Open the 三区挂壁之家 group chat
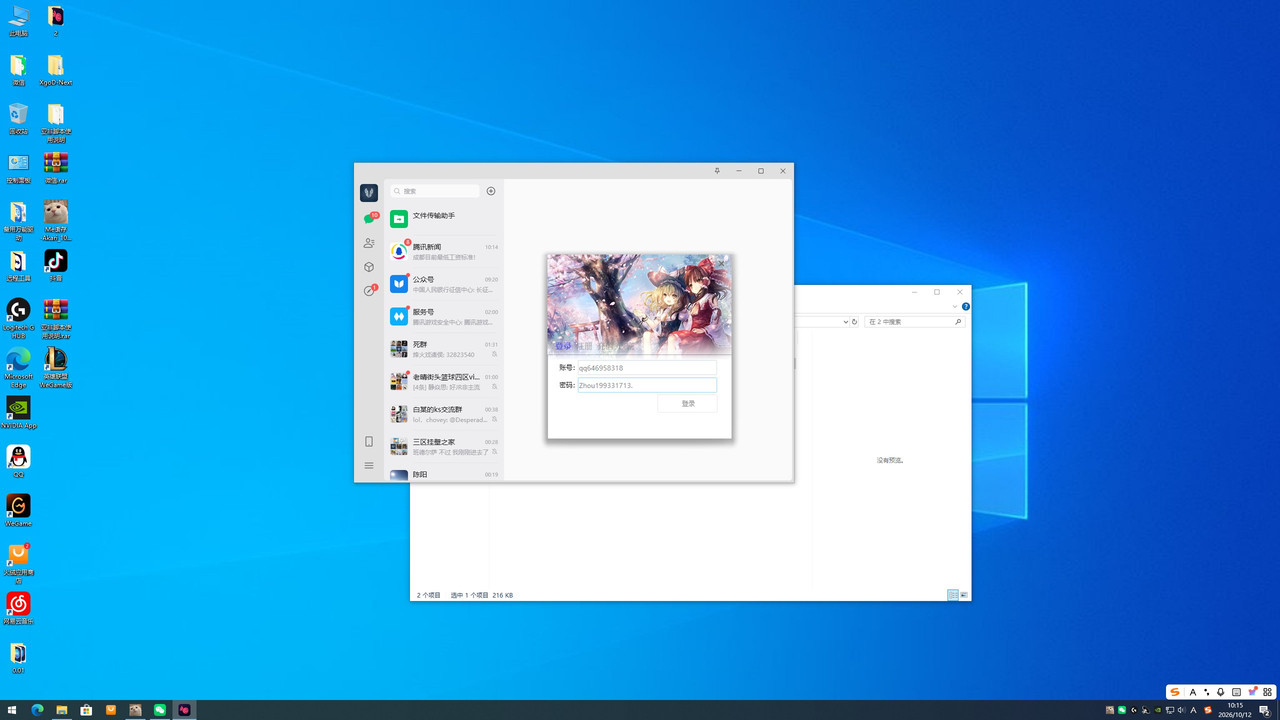This screenshot has width=1280, height=720. (x=444, y=446)
